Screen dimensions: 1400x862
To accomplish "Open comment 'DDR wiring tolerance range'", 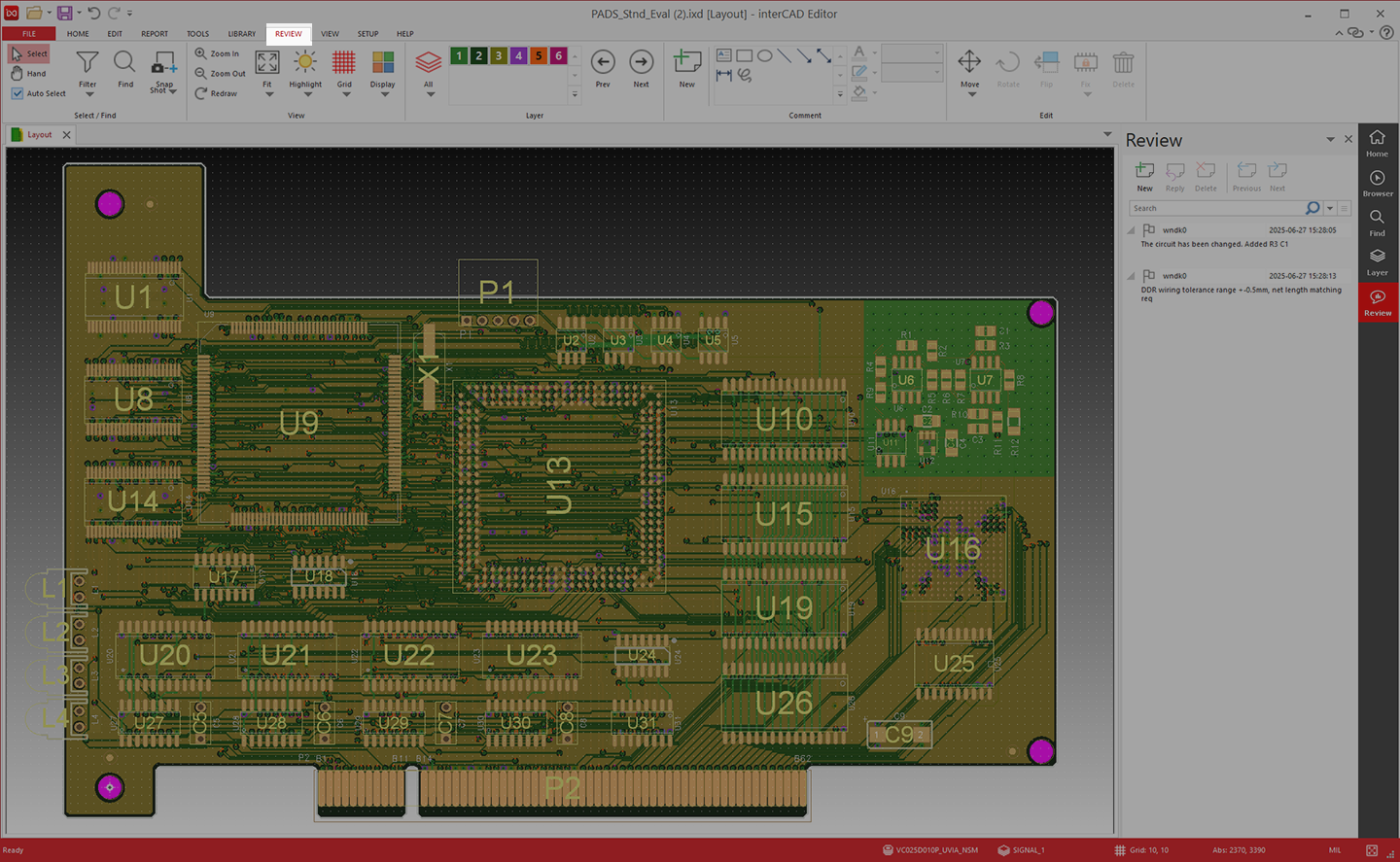I will [x=1241, y=293].
